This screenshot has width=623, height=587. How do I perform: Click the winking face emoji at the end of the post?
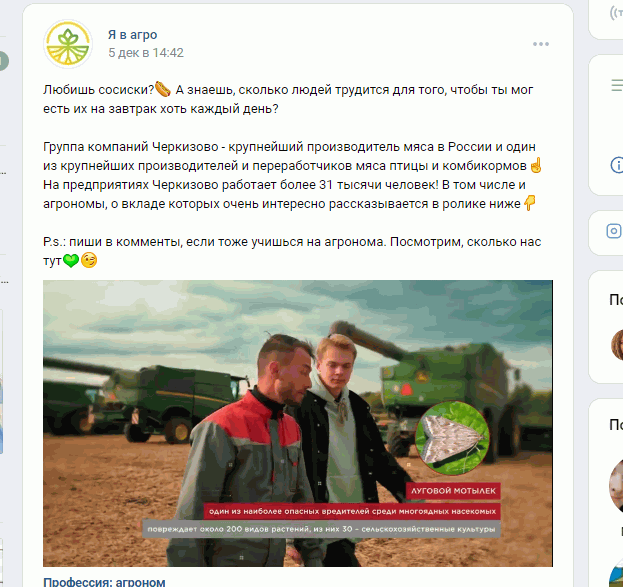point(89,260)
